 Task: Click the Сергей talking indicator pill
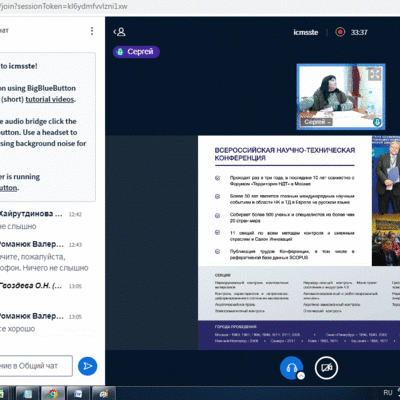(x=136, y=52)
